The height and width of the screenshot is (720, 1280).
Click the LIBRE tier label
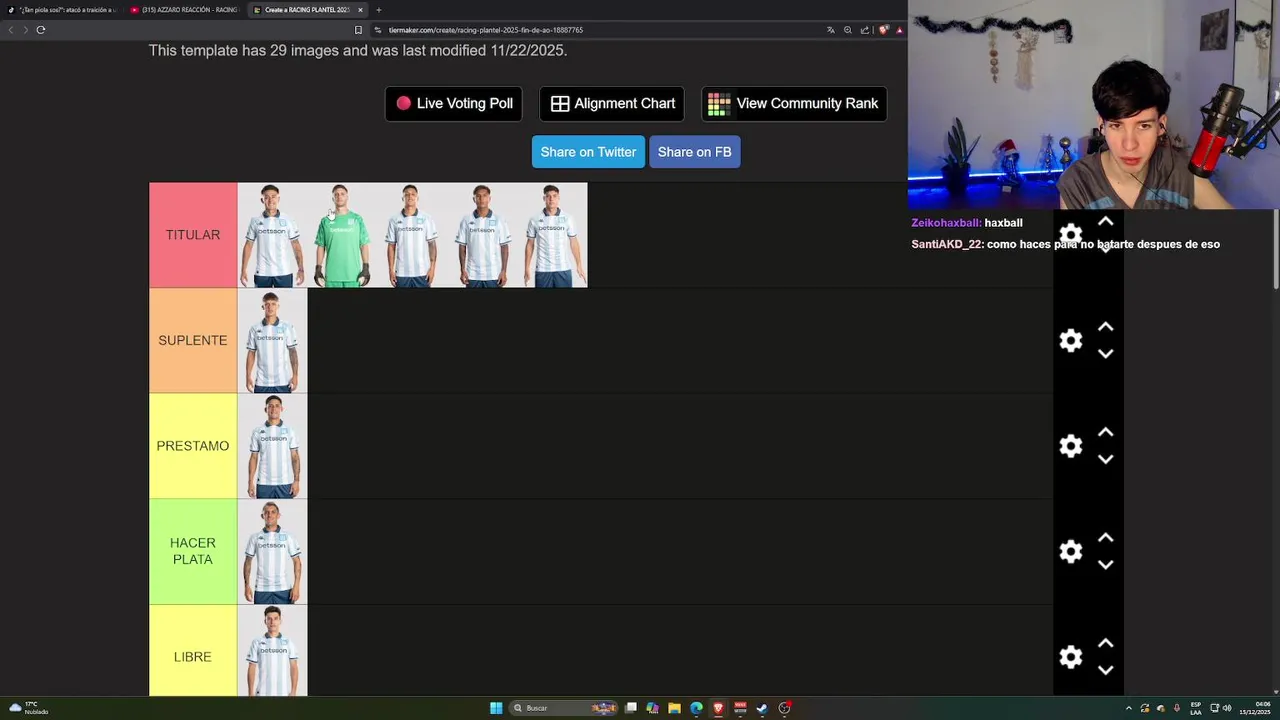coord(193,657)
